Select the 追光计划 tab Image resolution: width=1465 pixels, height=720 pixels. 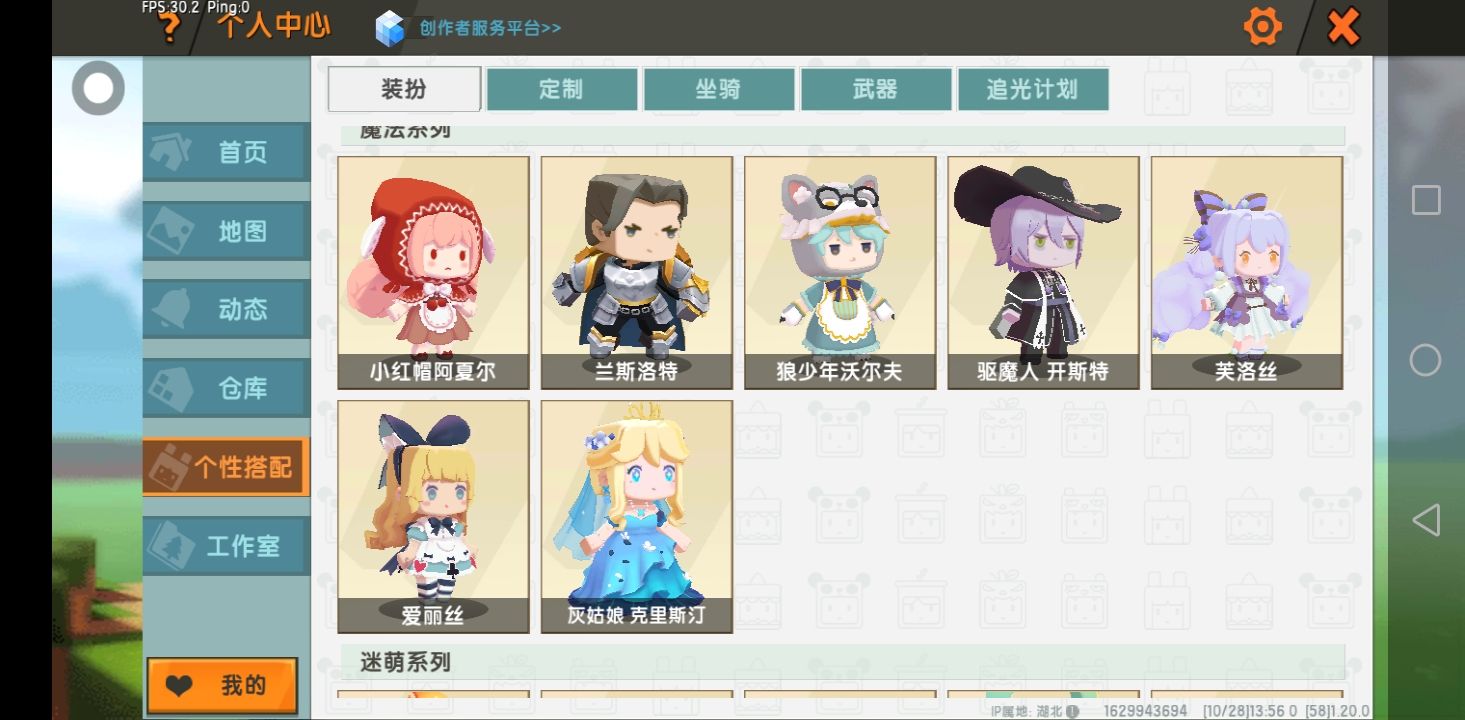1033,89
